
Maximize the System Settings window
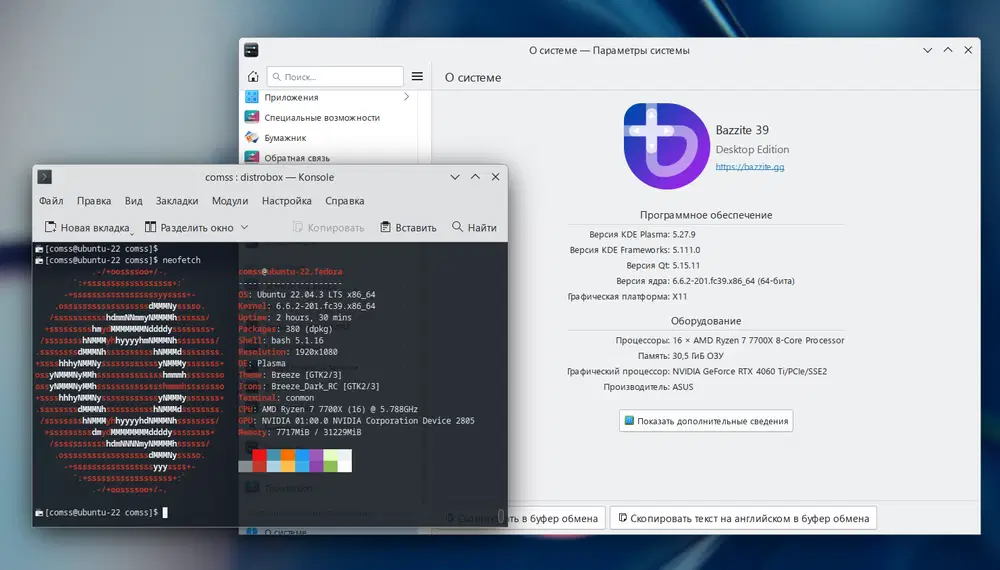[948, 50]
